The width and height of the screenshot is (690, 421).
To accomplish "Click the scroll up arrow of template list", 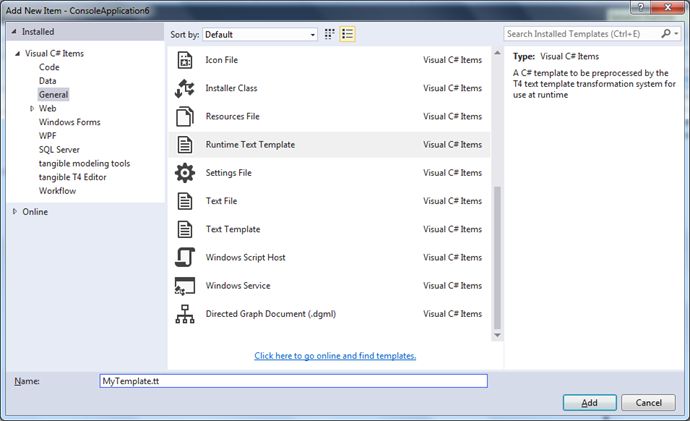I will [497, 53].
